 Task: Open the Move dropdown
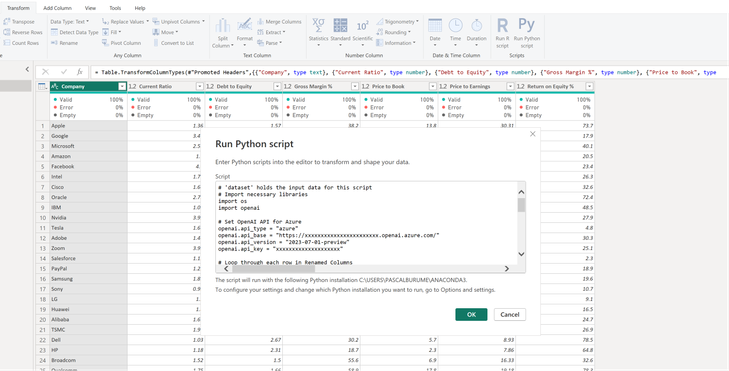pos(165,32)
